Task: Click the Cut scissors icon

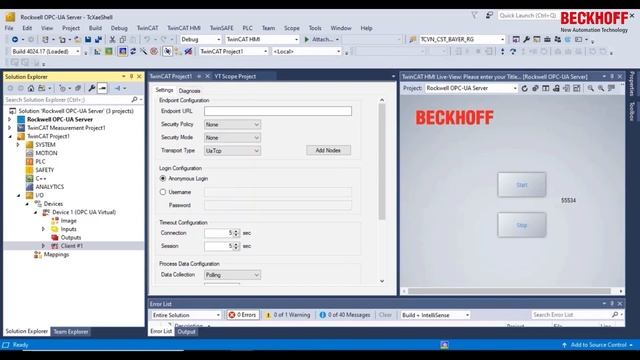Action: point(112,40)
